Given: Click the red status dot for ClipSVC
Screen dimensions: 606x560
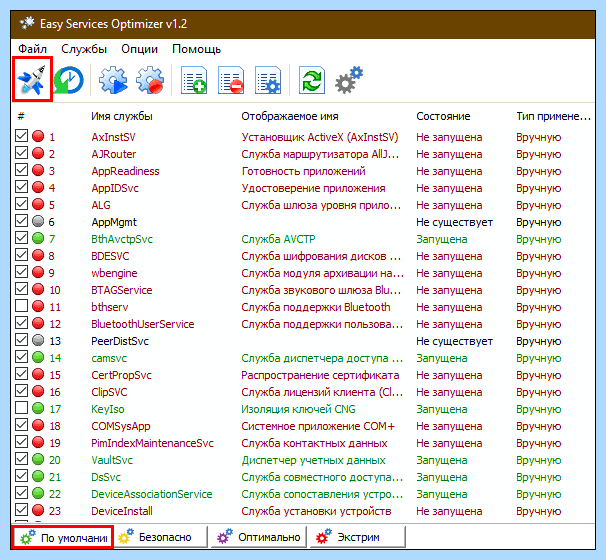Looking at the screenshot, I should coord(38,391).
